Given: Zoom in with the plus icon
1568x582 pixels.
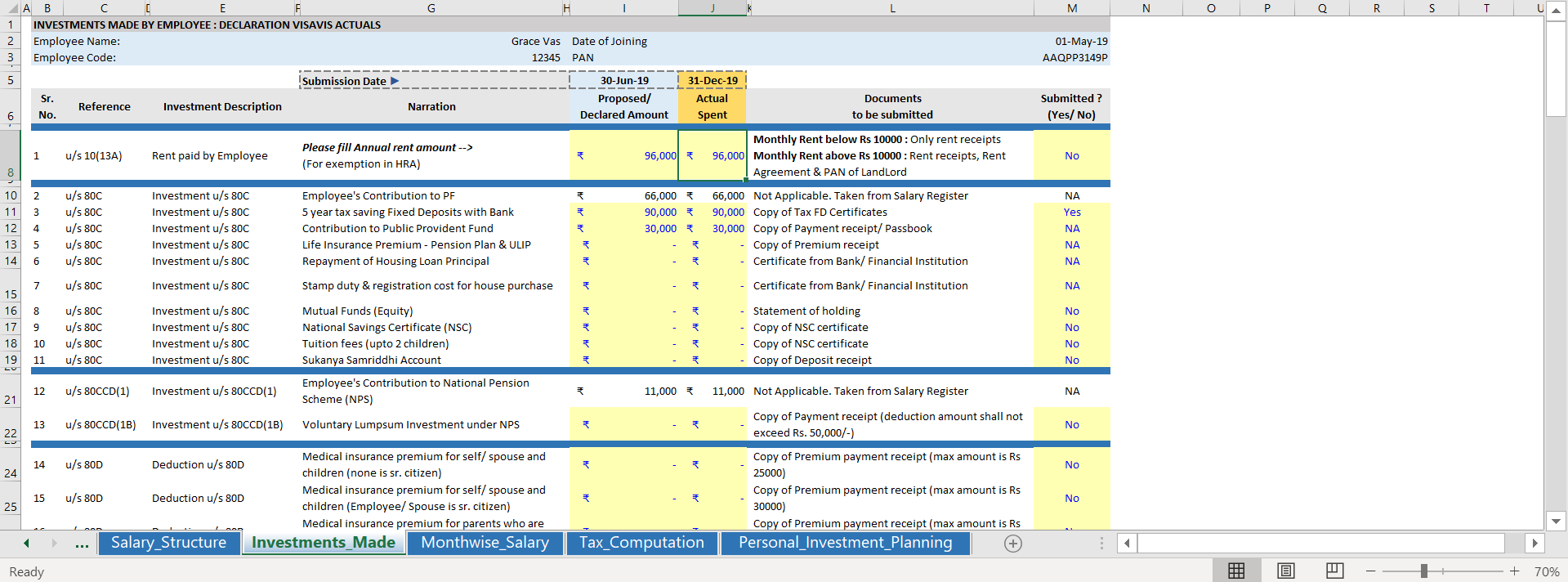Looking at the screenshot, I should 1514,571.
